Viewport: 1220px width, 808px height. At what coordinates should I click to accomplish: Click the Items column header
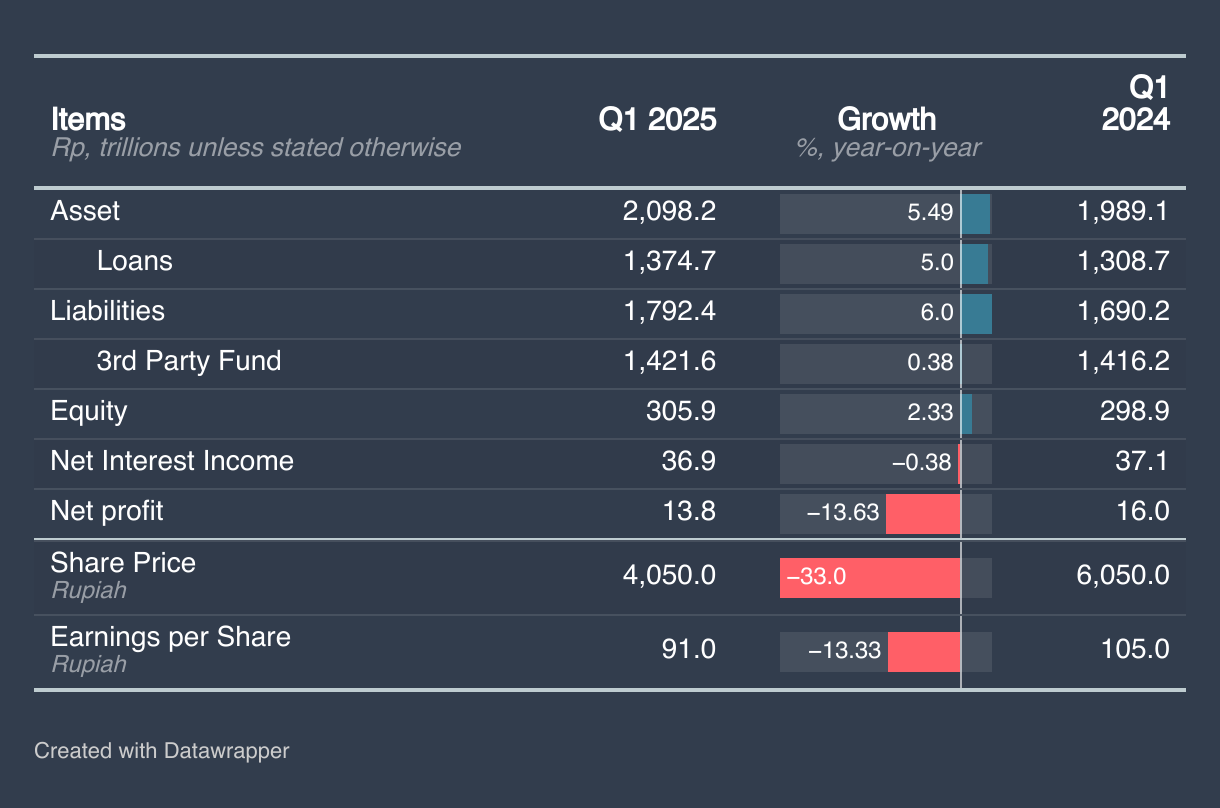[88, 120]
